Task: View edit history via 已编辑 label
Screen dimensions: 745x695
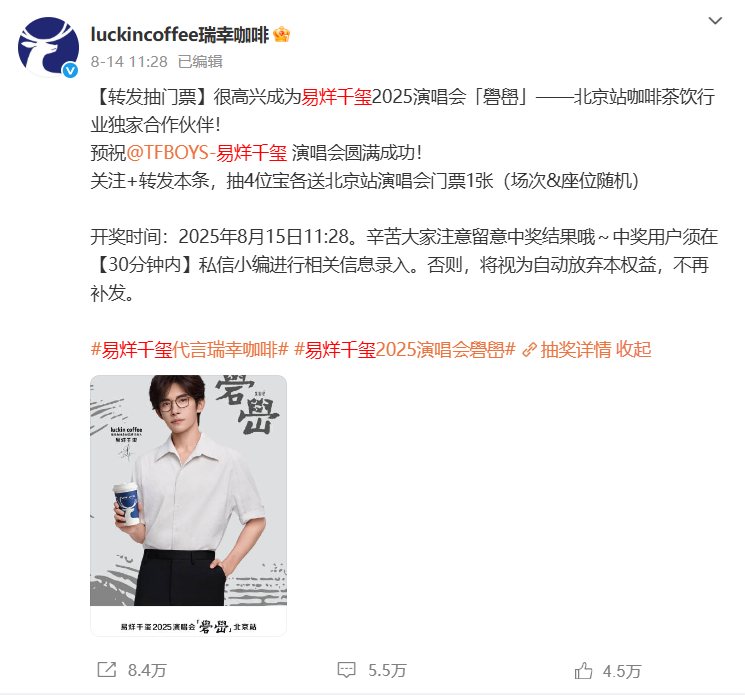Action: [x=200, y=62]
